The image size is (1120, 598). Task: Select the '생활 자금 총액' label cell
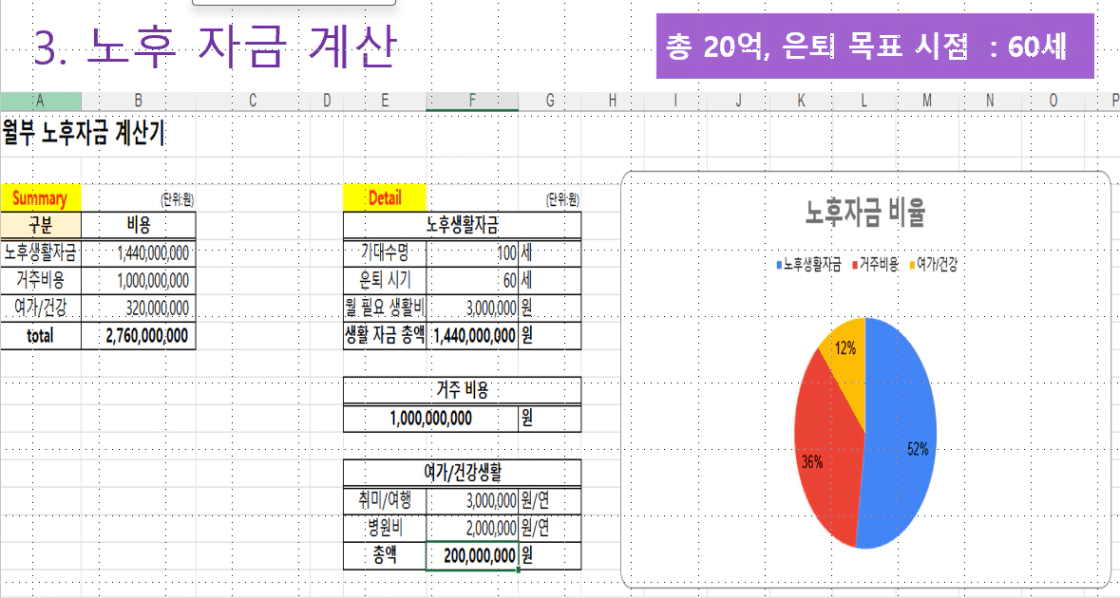coord(385,336)
